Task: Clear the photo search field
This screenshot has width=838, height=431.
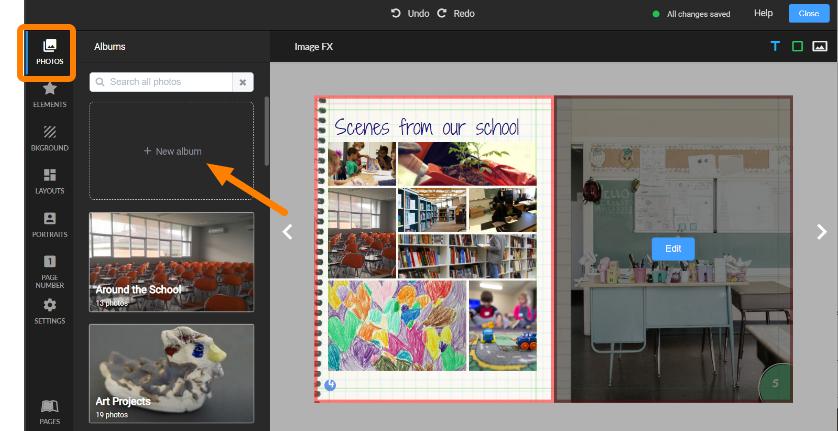Action: point(243,82)
